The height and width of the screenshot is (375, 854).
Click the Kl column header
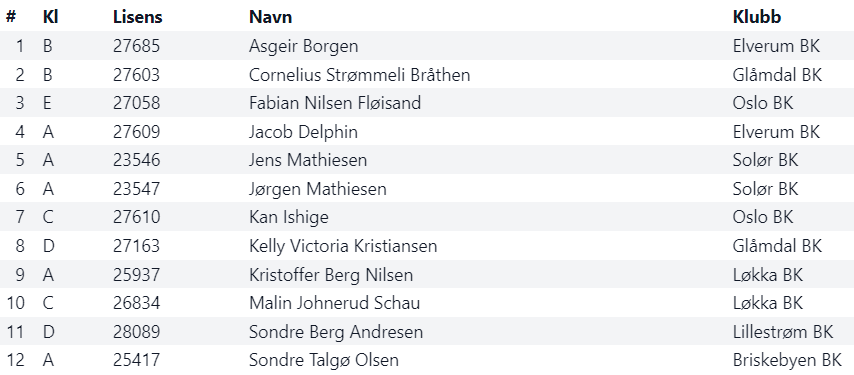point(51,17)
